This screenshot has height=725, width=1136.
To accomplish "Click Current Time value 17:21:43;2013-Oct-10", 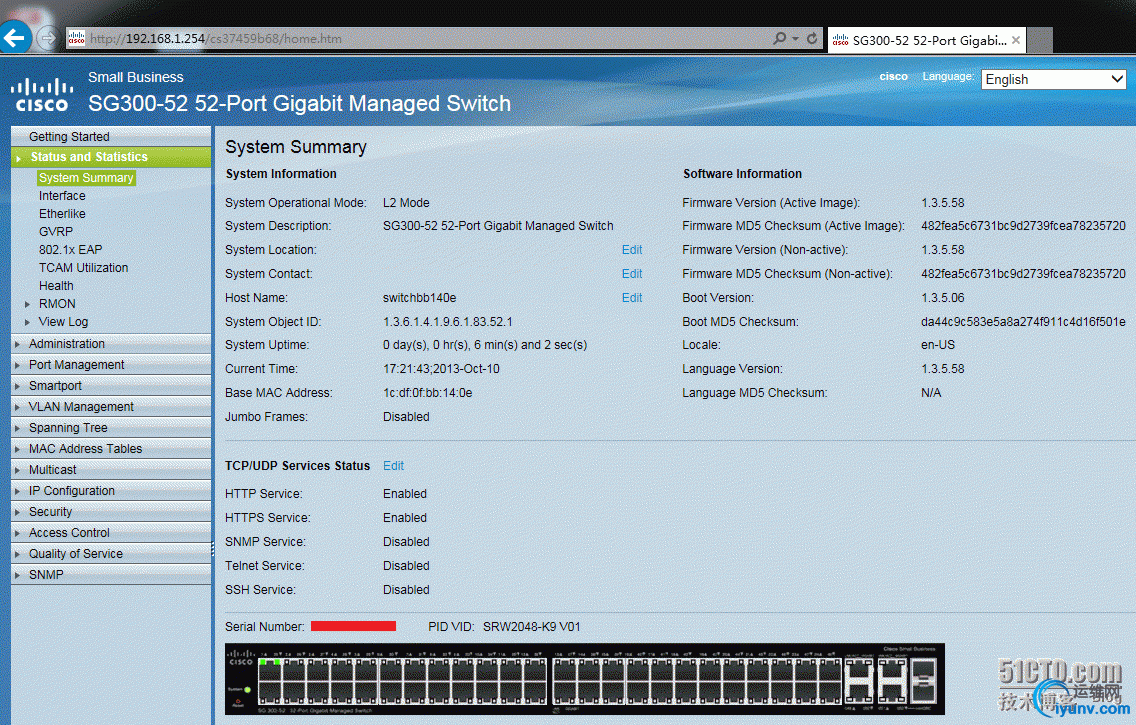I will click(x=441, y=369).
